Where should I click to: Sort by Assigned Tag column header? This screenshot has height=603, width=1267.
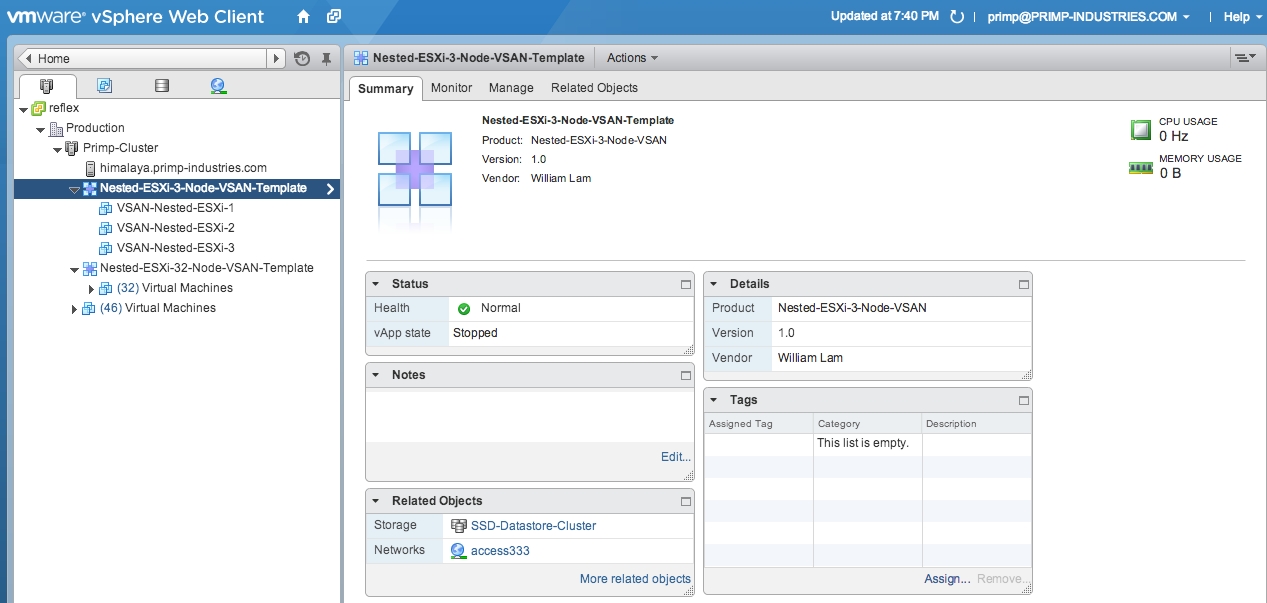[x=759, y=424]
